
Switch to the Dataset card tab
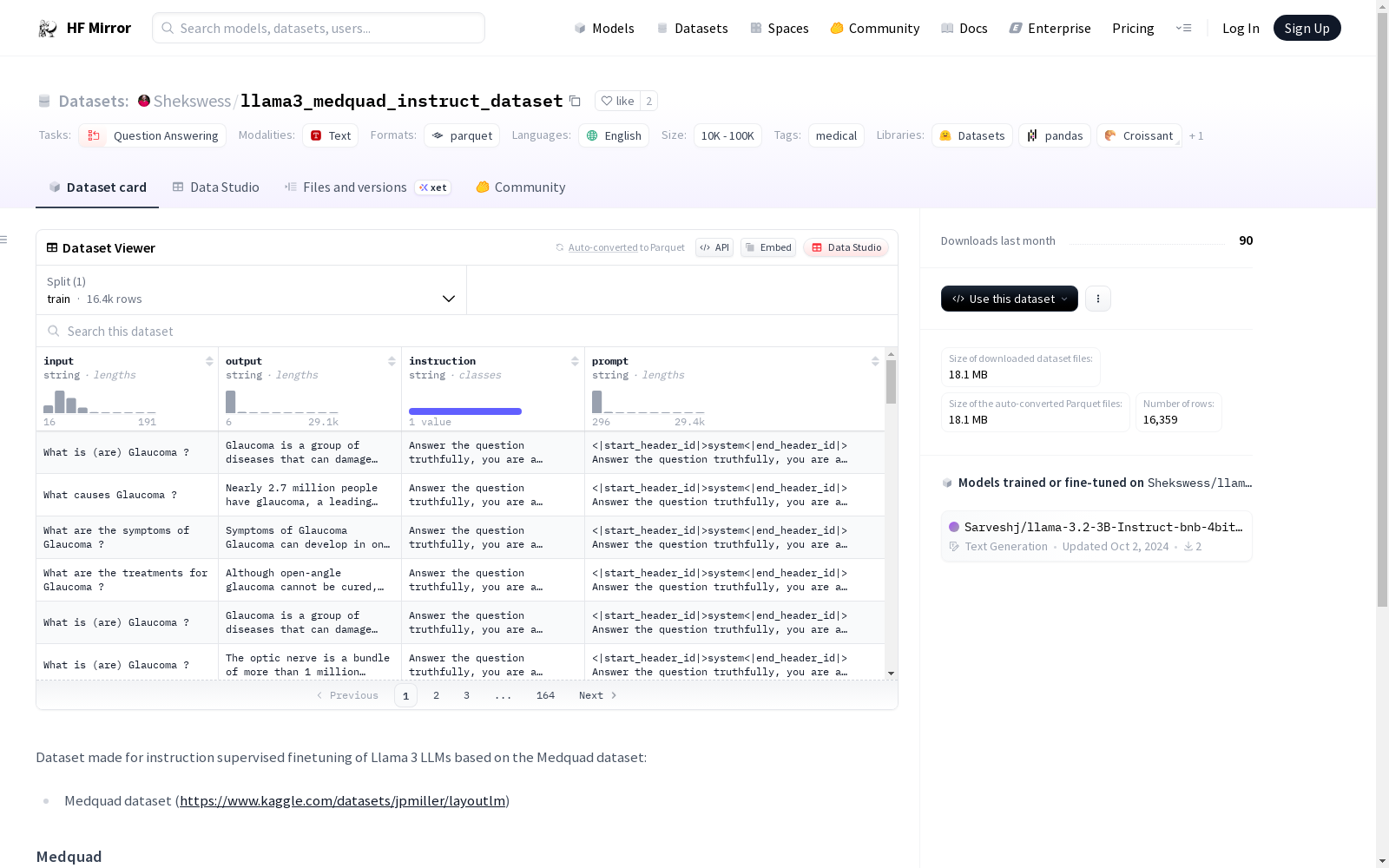[x=97, y=187]
